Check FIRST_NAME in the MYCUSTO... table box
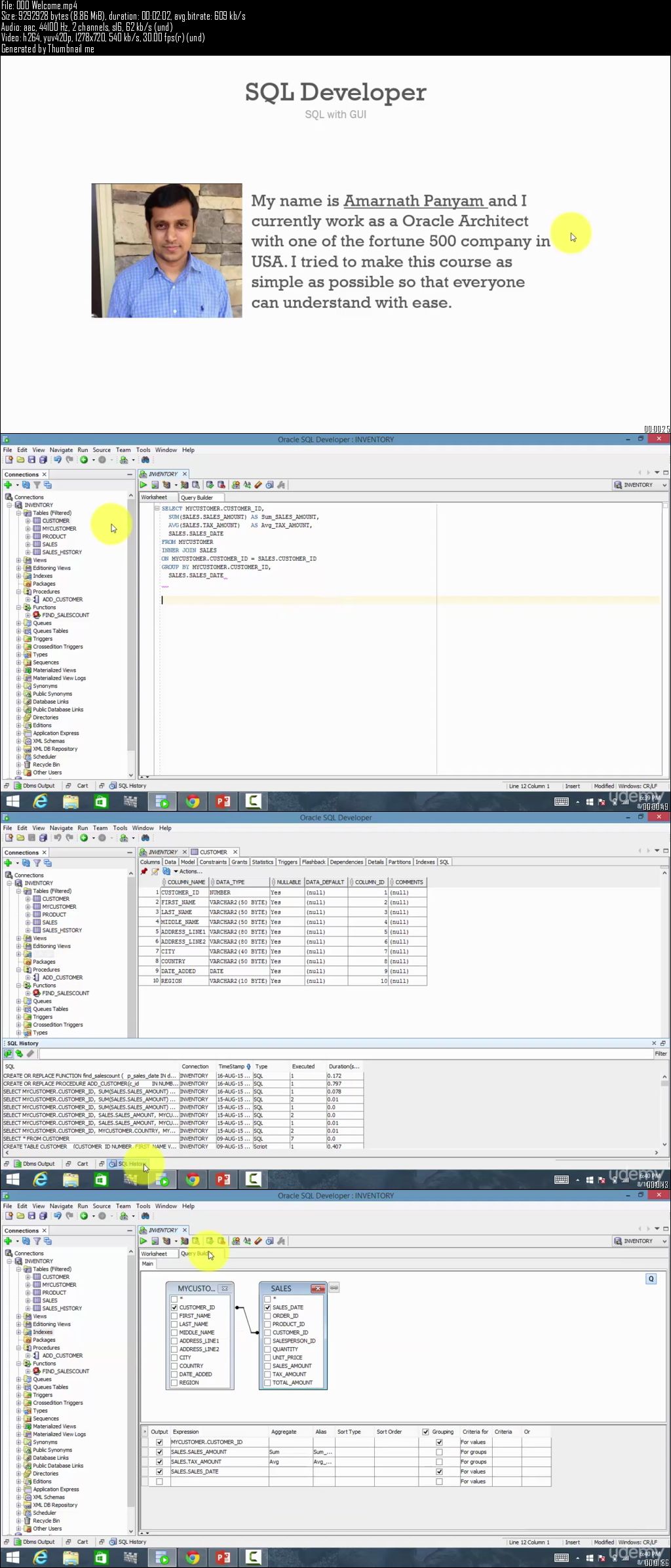Image resolution: width=671 pixels, height=1568 pixels. click(x=174, y=1316)
